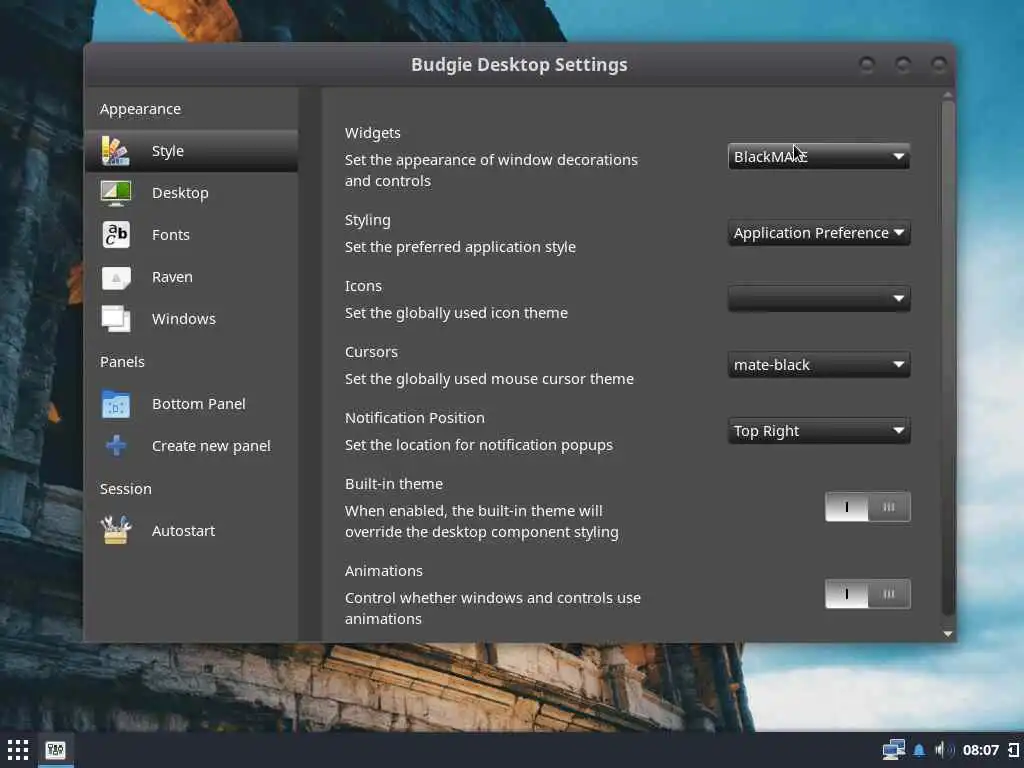Open the Styling Application Preference dropdown
This screenshot has width=1024, height=768.
[x=819, y=233]
